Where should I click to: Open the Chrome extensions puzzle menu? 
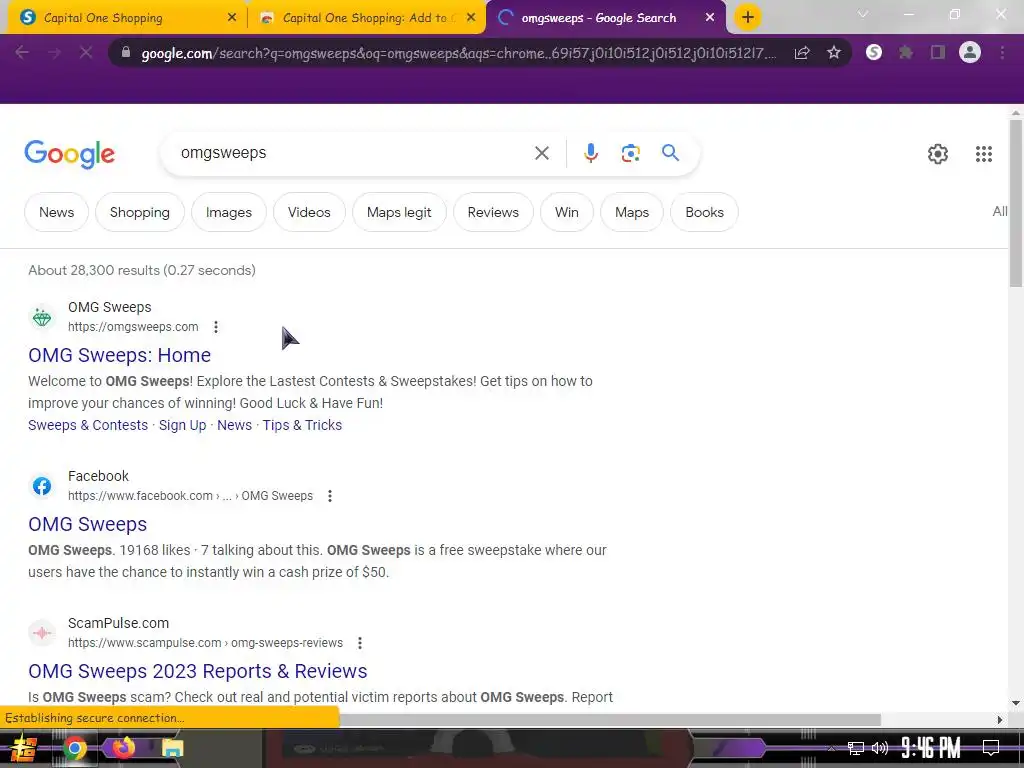(906, 52)
